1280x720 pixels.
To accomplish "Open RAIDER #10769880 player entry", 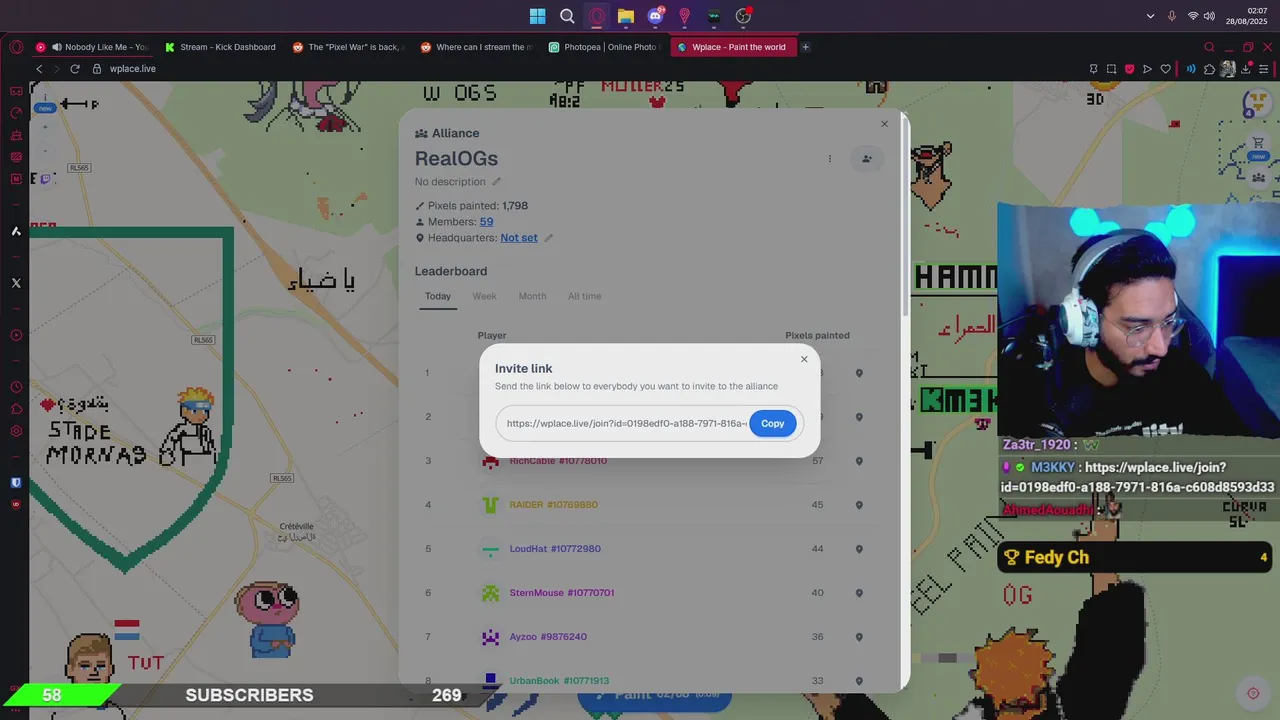I will tap(554, 505).
